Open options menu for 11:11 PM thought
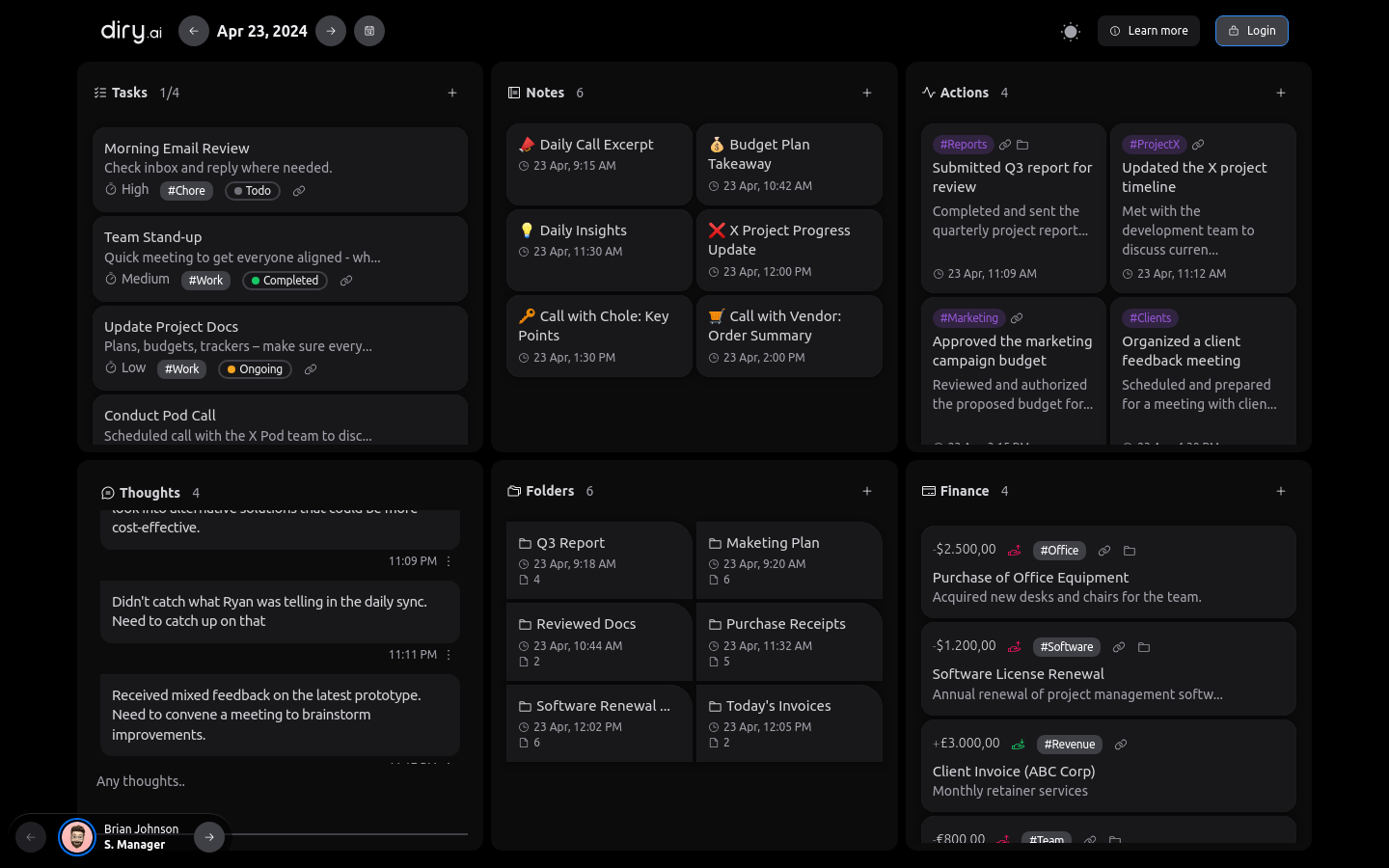The width and height of the screenshot is (1389, 868). [449, 655]
